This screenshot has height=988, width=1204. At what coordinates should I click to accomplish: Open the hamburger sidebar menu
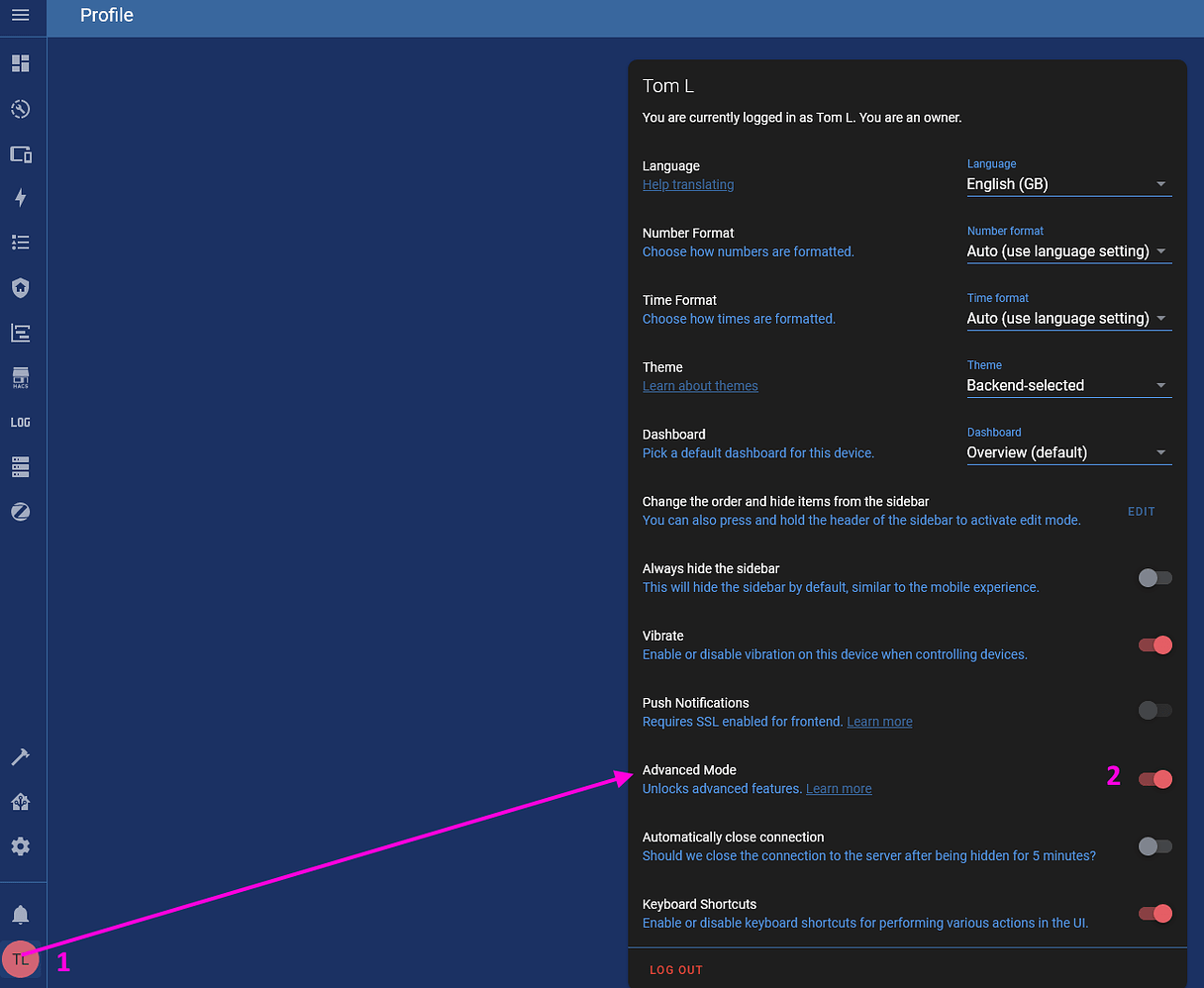pyautogui.click(x=20, y=16)
